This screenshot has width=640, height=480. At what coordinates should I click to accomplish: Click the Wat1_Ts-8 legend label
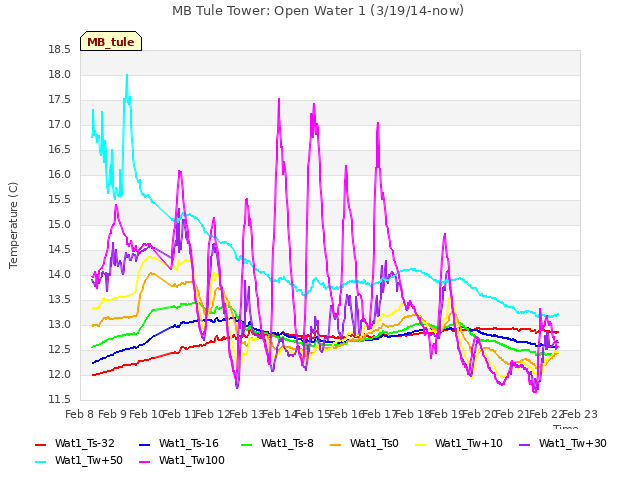[x=287, y=443]
